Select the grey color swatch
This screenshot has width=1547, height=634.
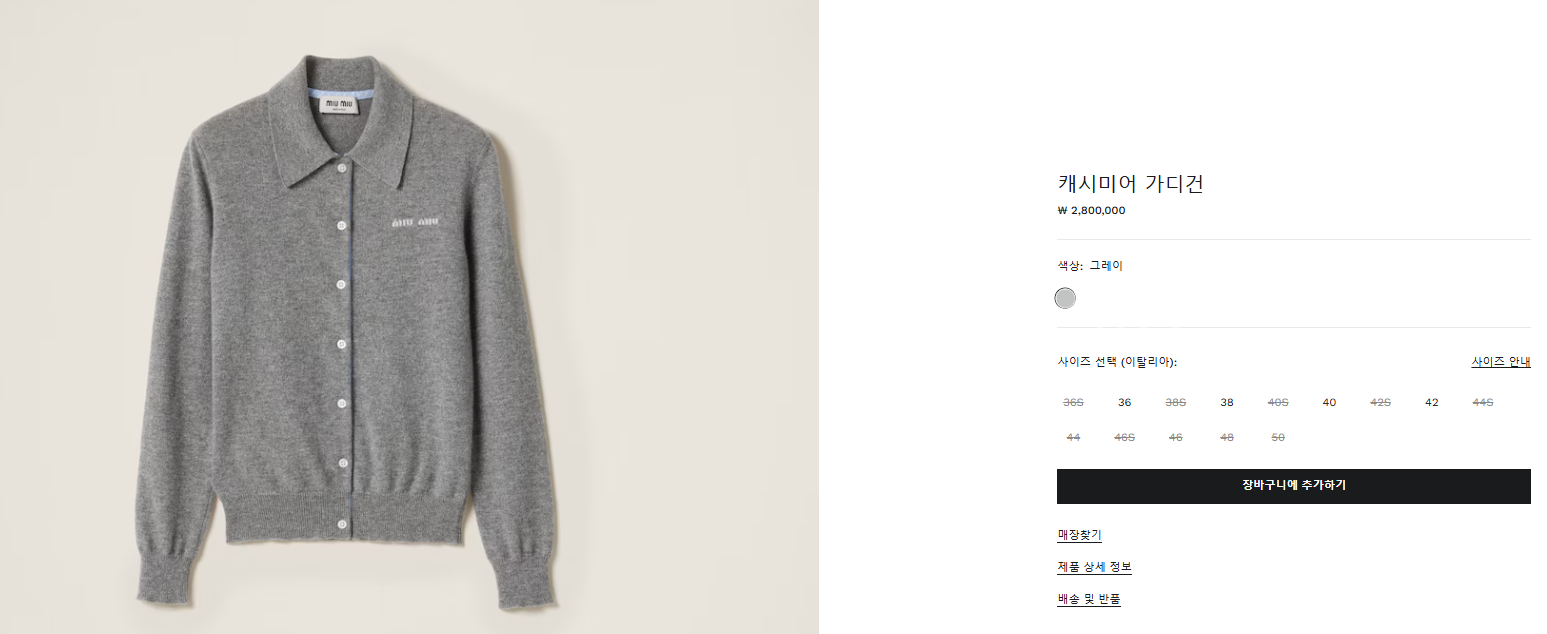click(x=1065, y=298)
